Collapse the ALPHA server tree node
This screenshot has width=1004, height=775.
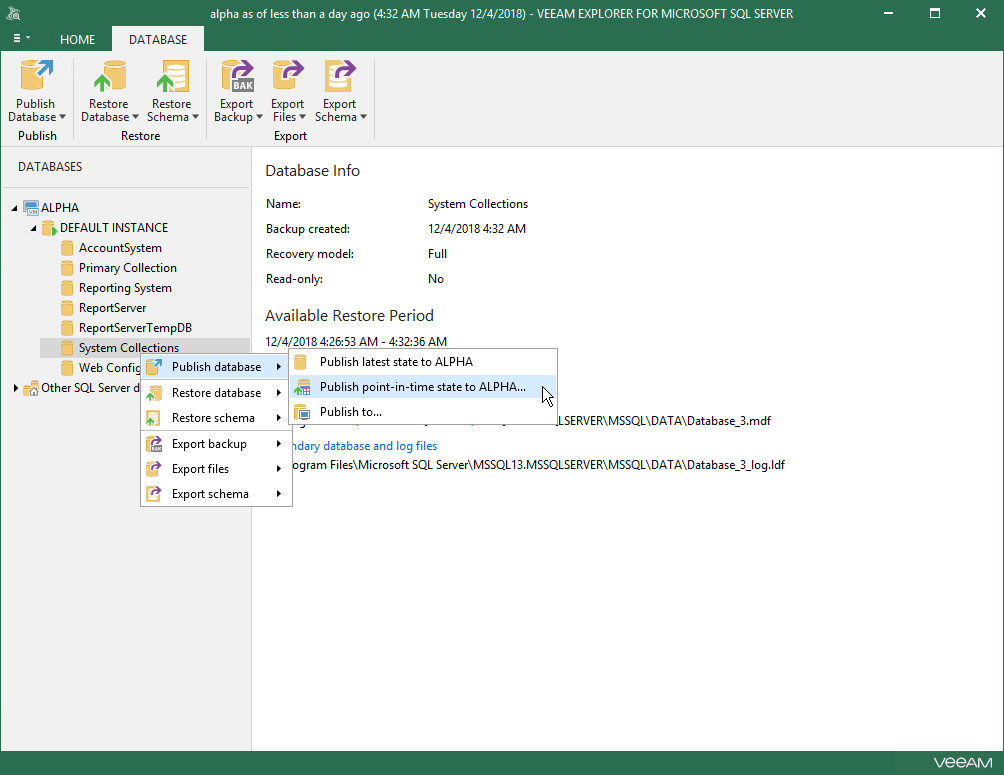pos(14,208)
